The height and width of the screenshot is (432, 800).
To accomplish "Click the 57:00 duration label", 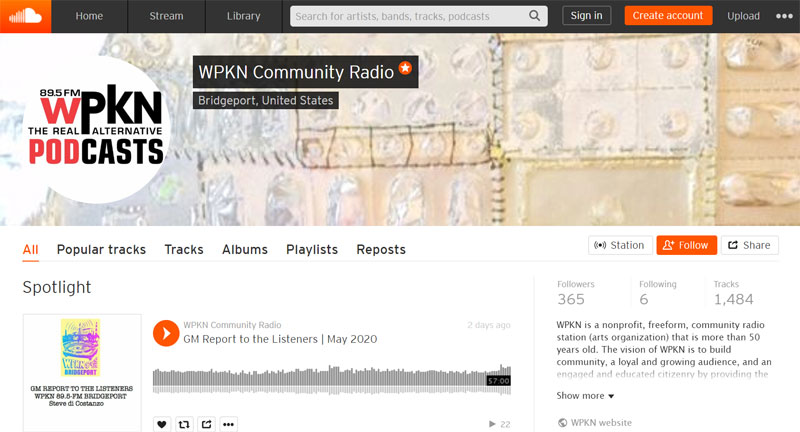I will 498,381.
